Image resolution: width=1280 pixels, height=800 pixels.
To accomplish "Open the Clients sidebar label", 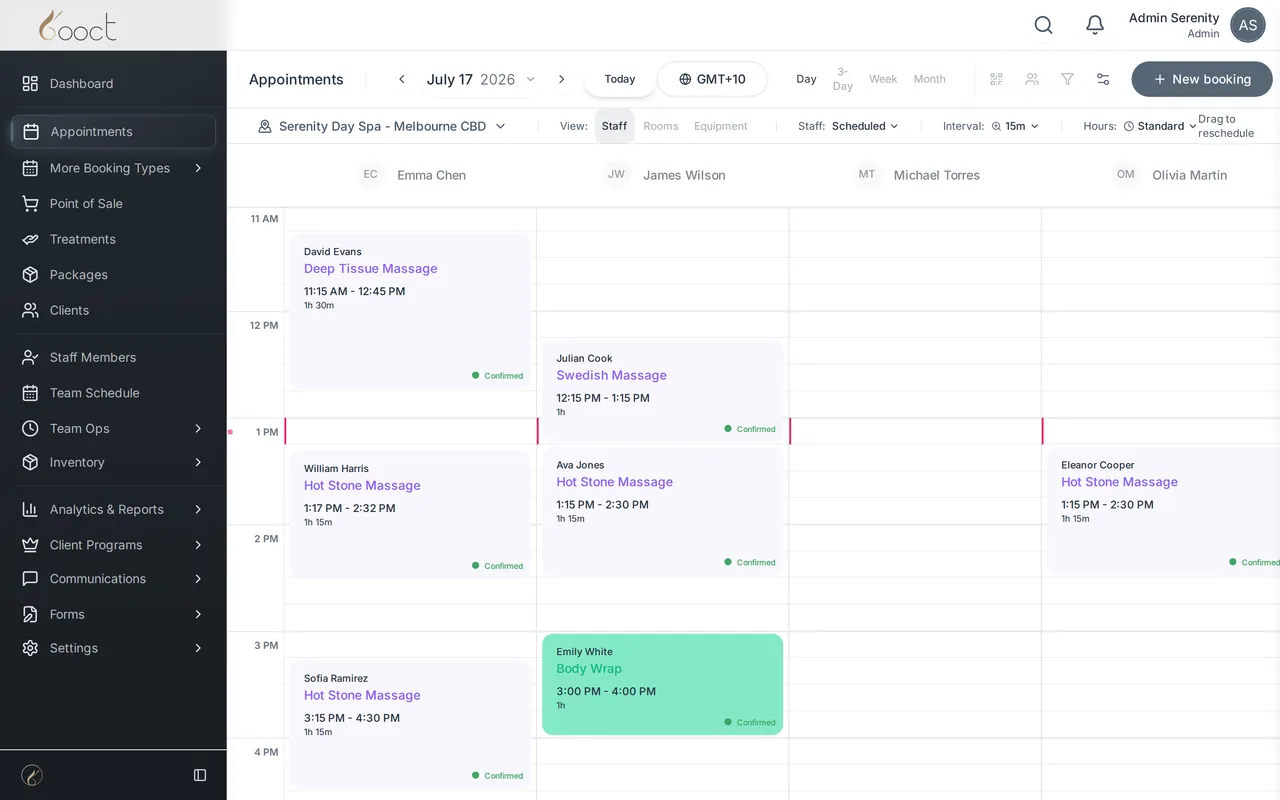I will pos(69,310).
